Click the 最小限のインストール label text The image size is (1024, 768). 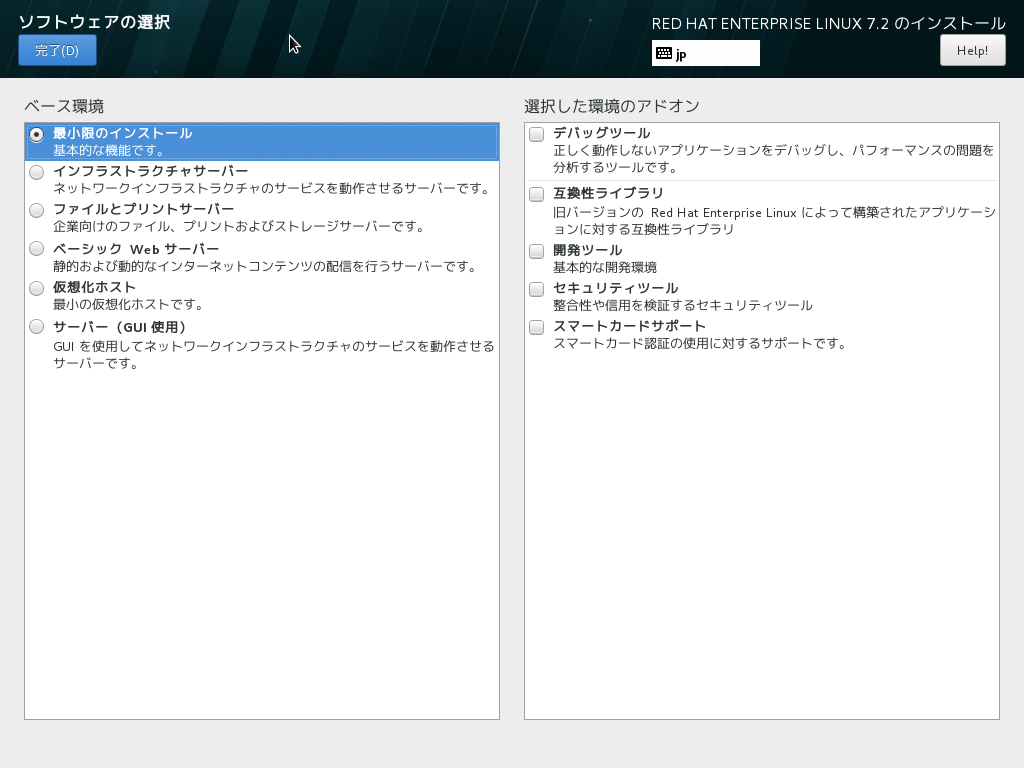pyautogui.click(x=123, y=133)
